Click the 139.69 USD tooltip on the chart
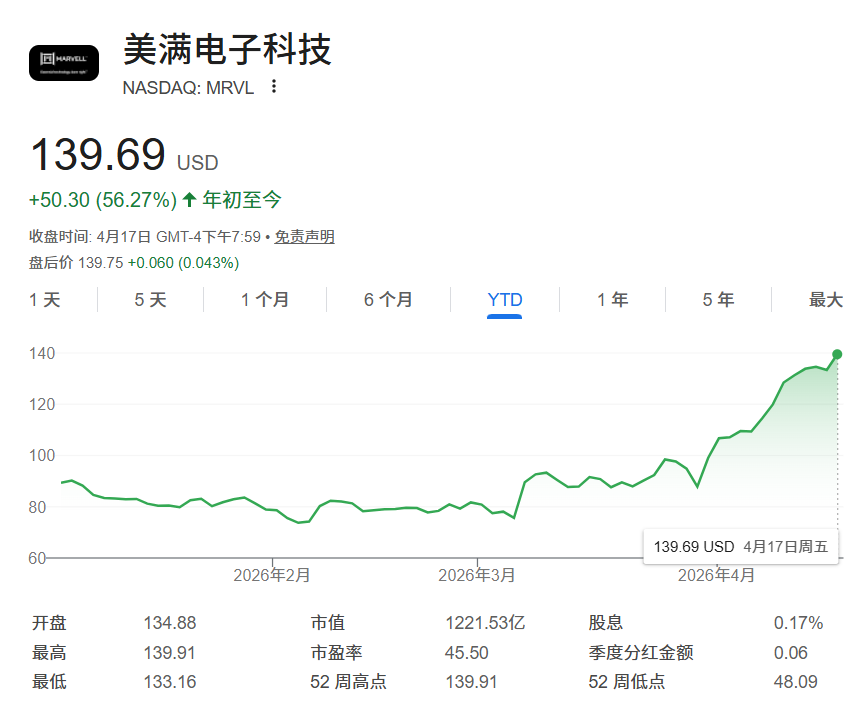The height and width of the screenshot is (710, 867). pyautogui.click(x=742, y=547)
